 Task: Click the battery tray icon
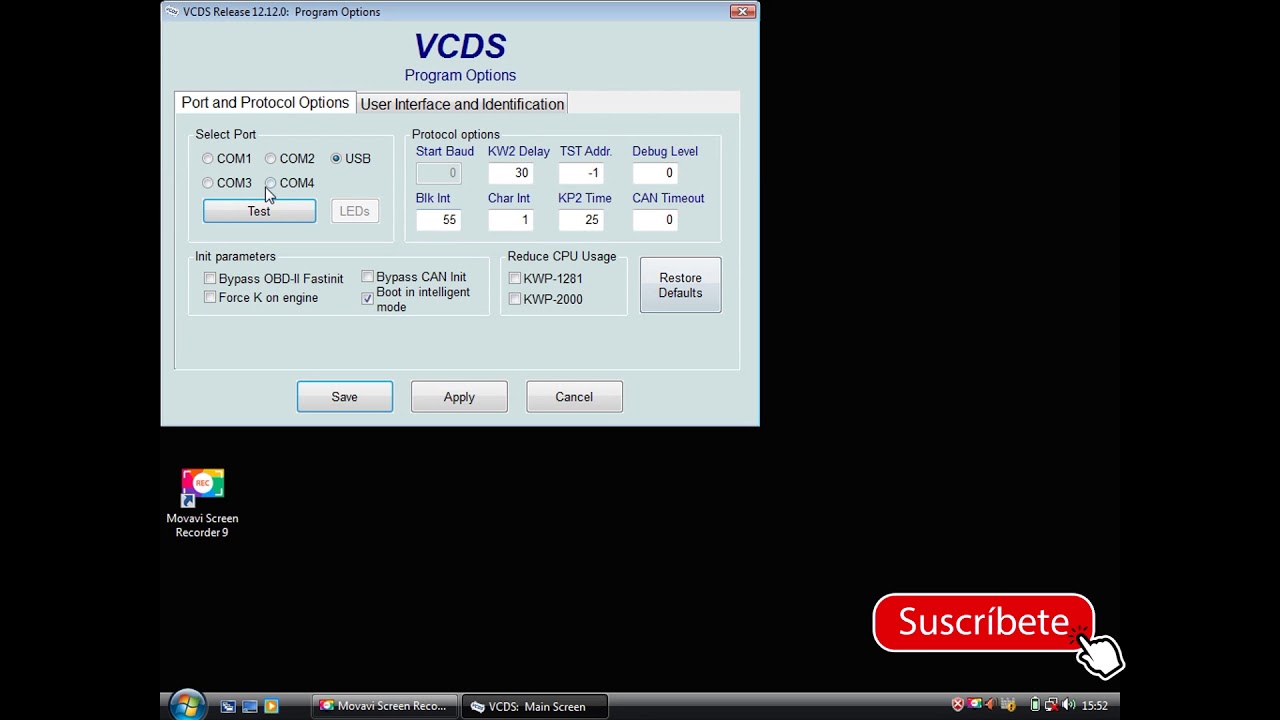1035,705
